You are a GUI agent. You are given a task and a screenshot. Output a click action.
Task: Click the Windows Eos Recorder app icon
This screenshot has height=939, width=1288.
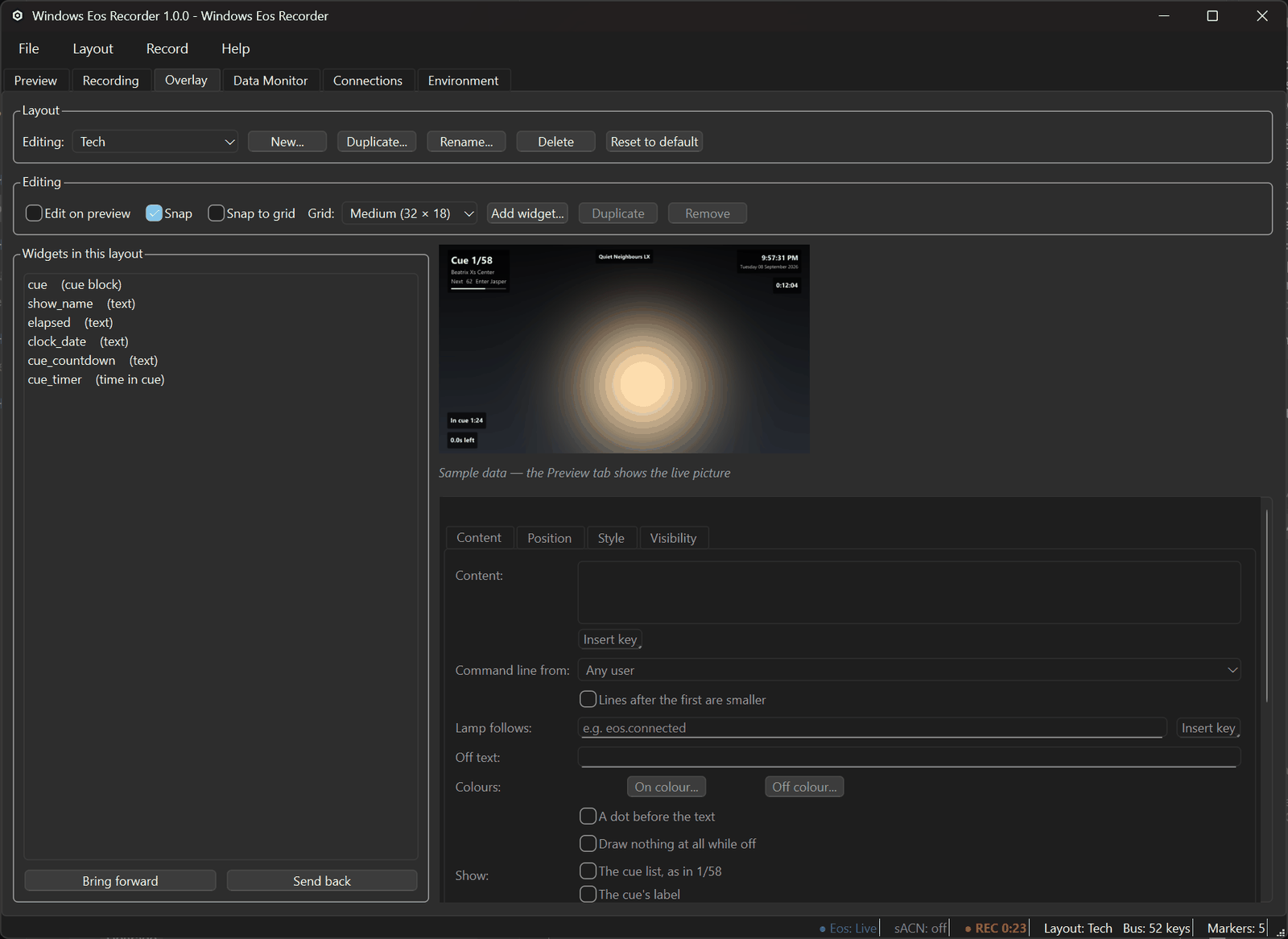coord(17,15)
